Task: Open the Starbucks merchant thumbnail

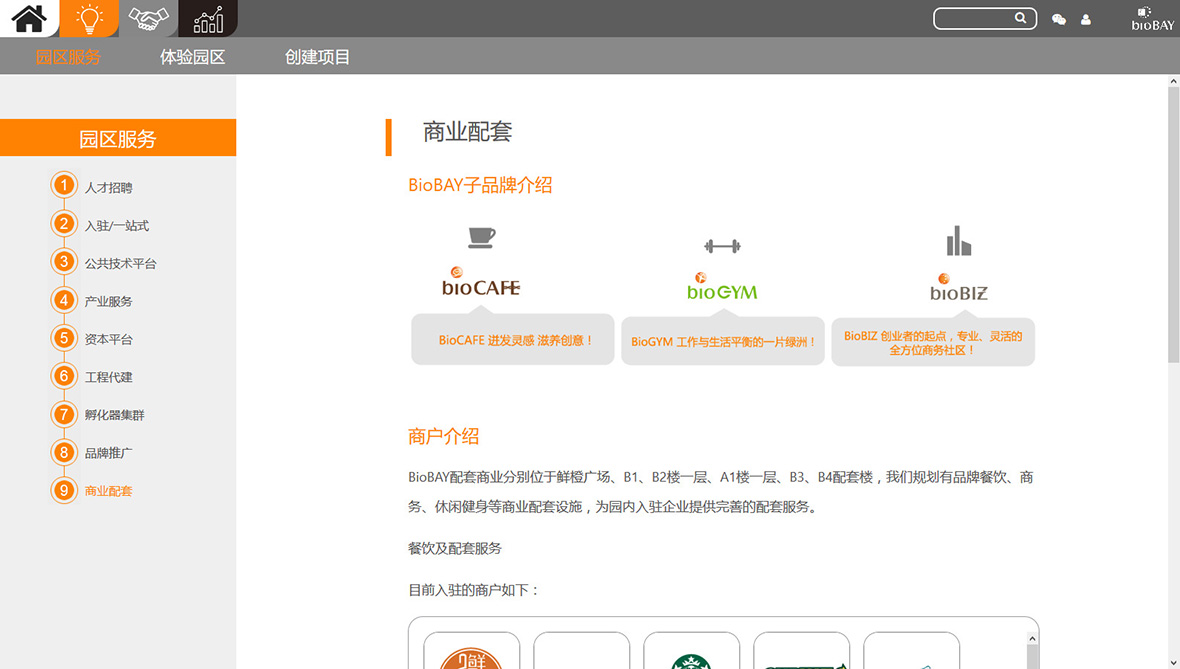Action: 691,651
